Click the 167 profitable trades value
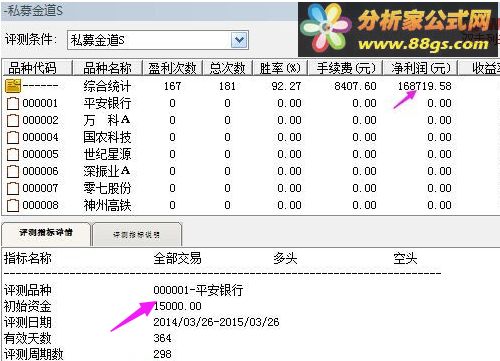Viewport: 500px width, 361px height. (x=172, y=86)
